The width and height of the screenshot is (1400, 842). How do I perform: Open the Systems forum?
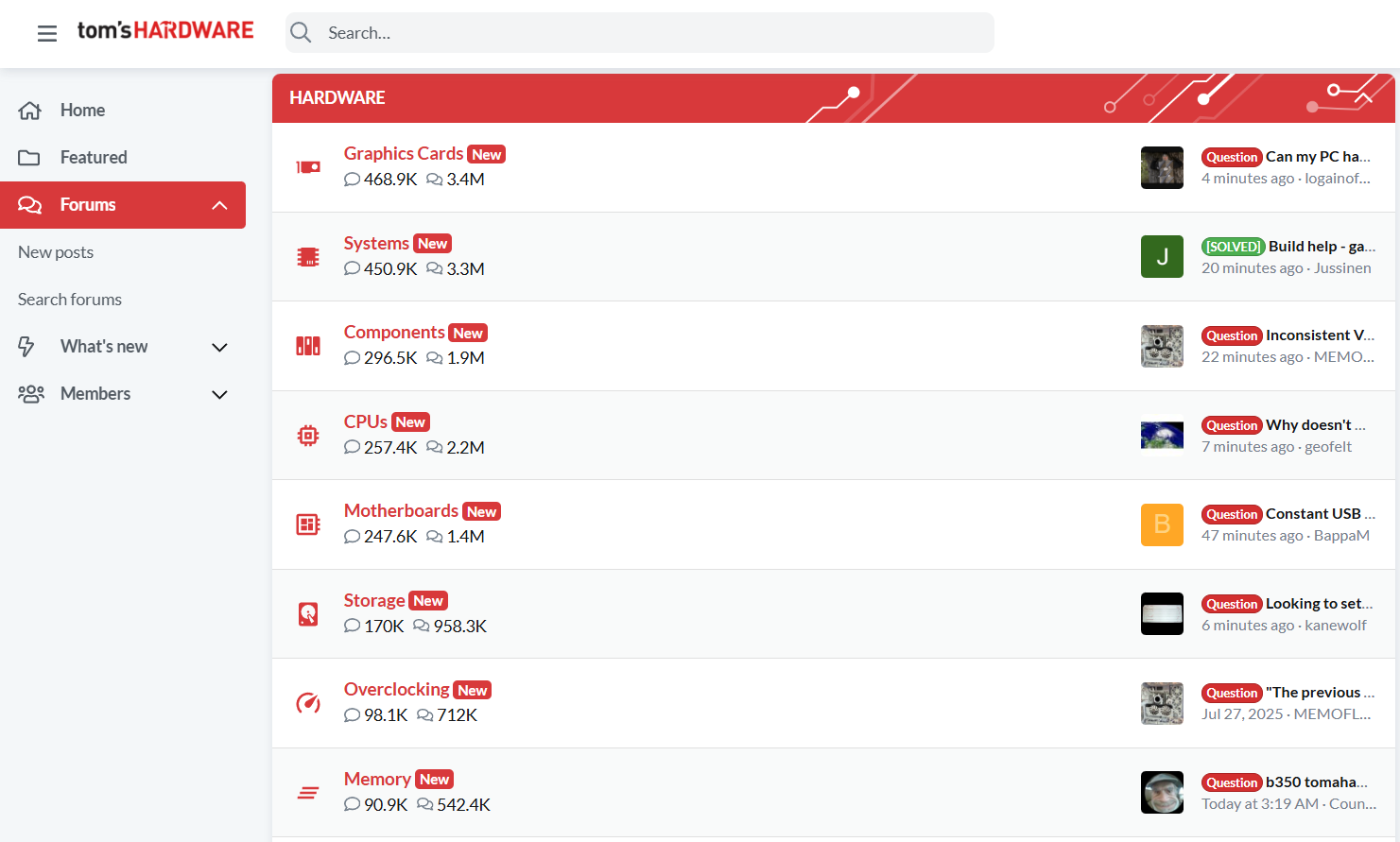[376, 243]
